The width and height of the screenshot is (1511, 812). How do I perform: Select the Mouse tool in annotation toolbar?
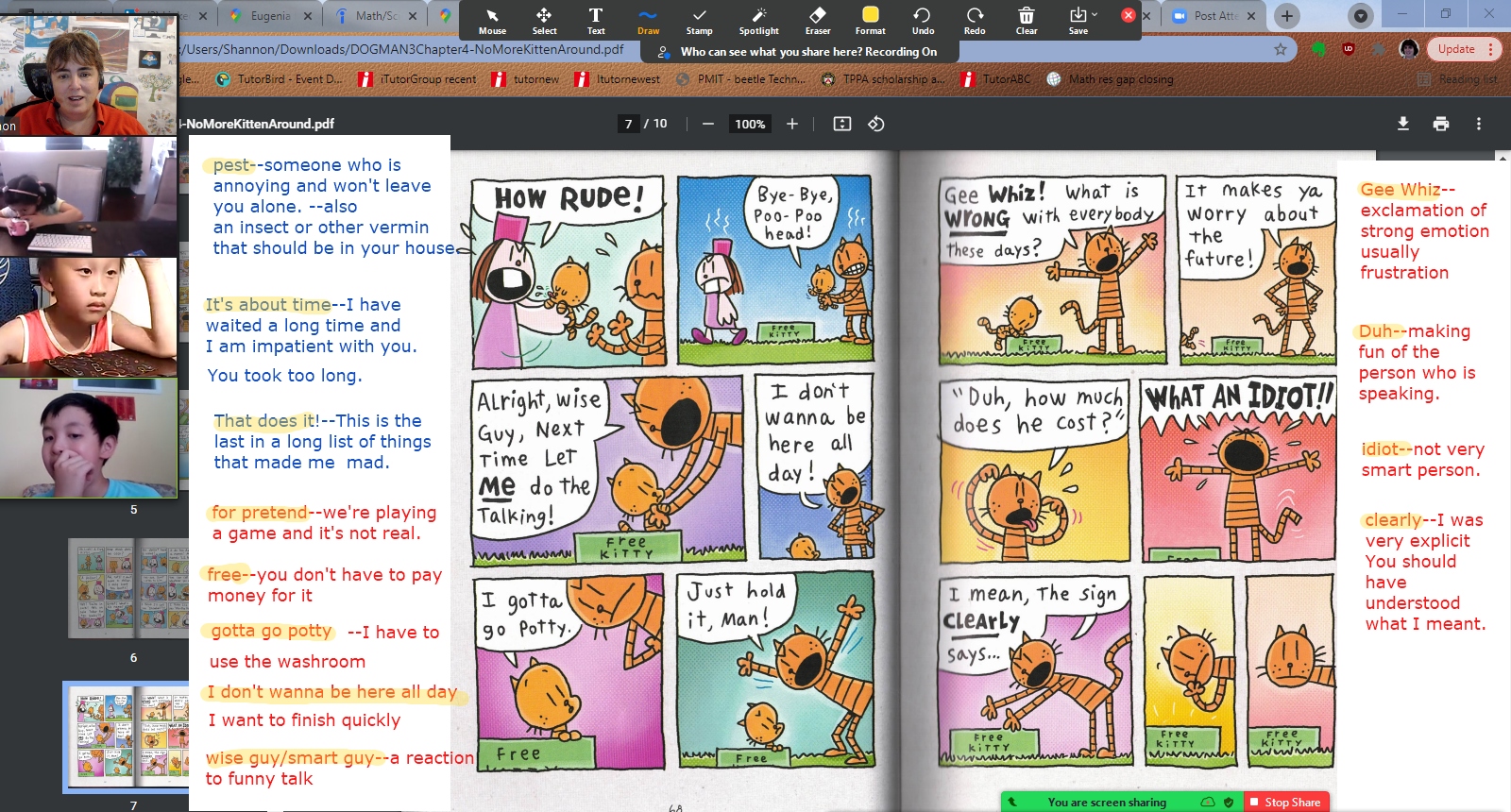(492, 21)
